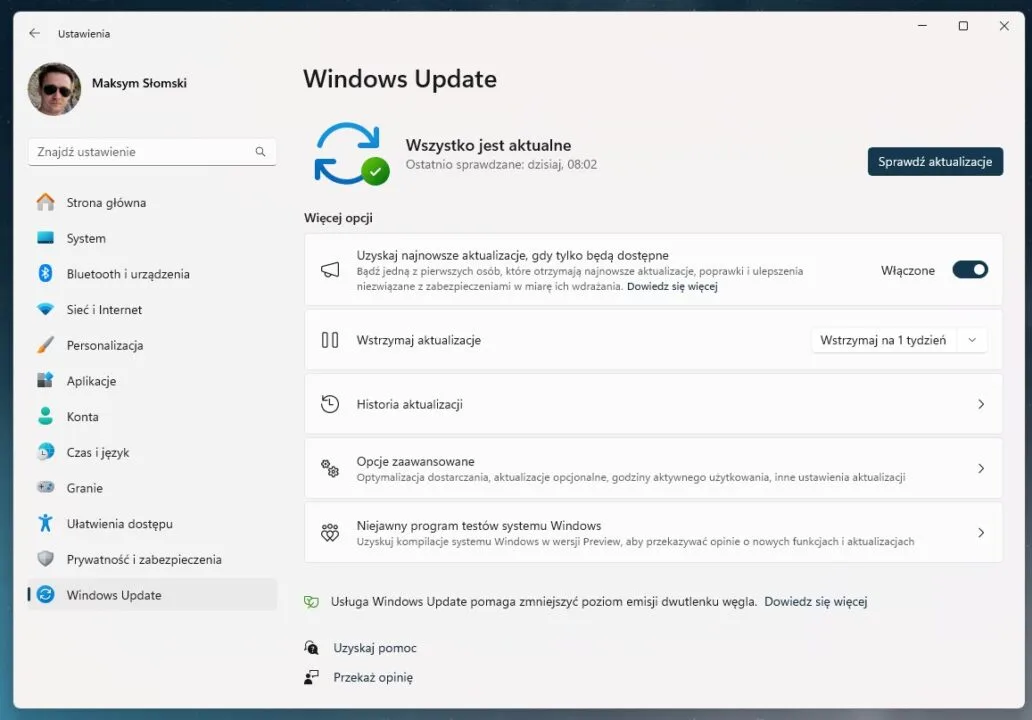Click the back arrow in title bar
Viewport: 1032px width, 720px height.
pos(34,33)
